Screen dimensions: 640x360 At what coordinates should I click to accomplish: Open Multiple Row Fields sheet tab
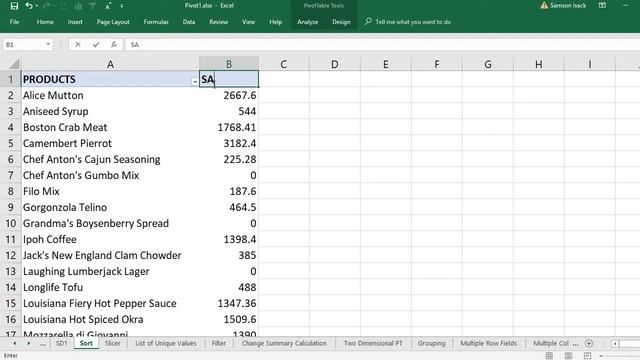pyautogui.click(x=489, y=343)
